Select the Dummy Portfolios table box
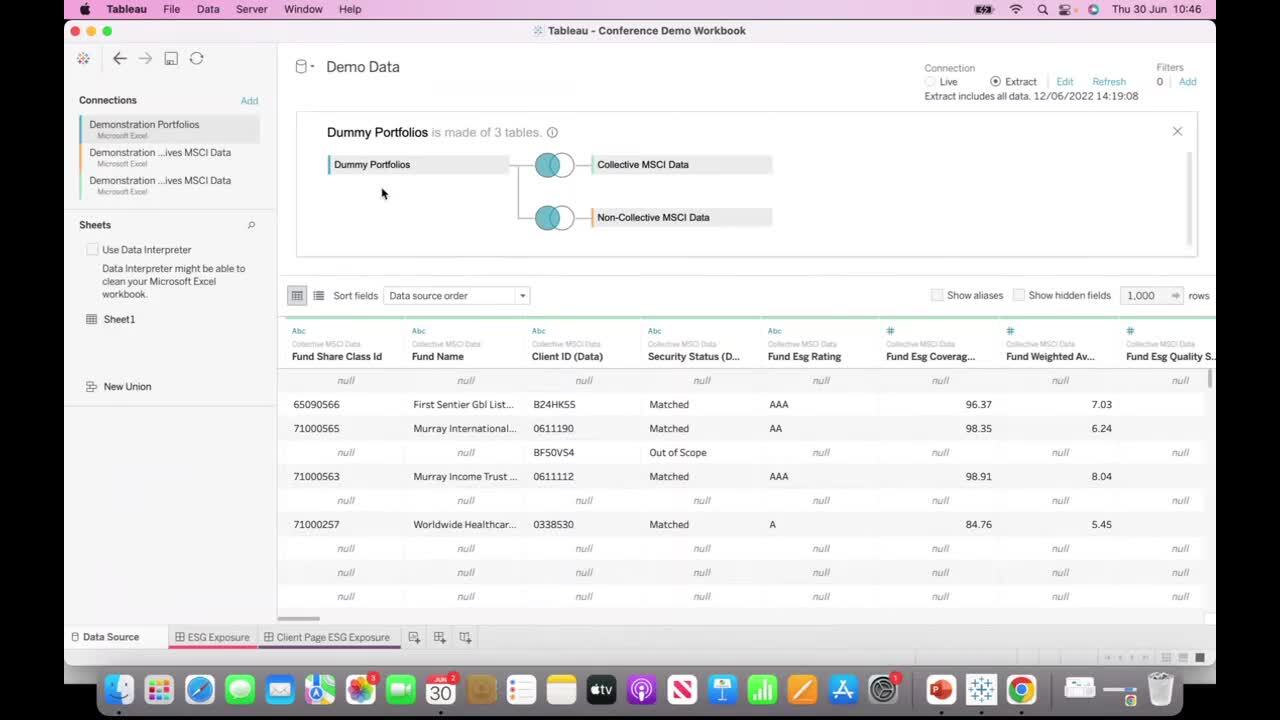 tap(418, 165)
